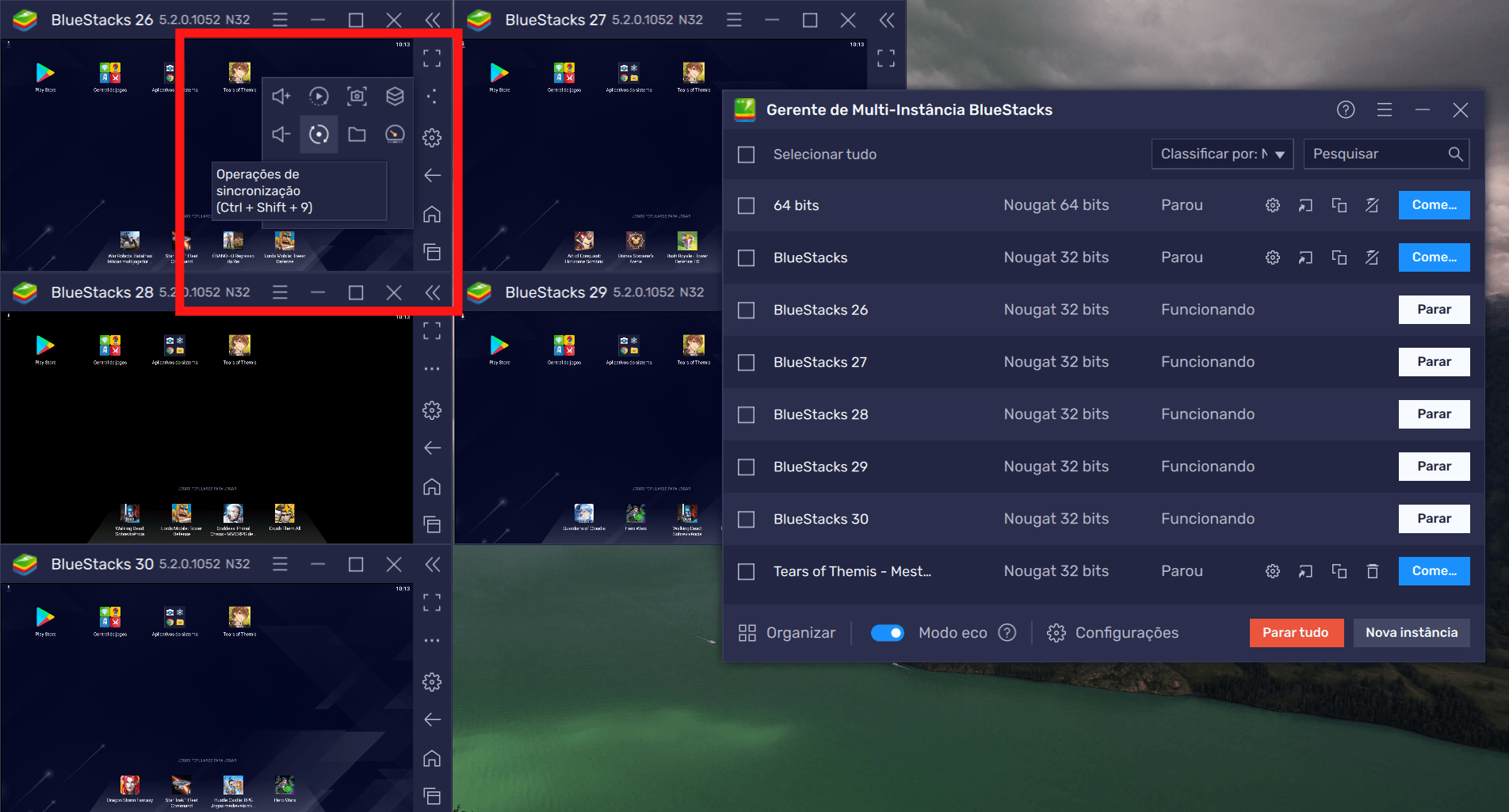The image size is (1509, 812).
Task: Go home in BlueStacks 26 sidebar
Action: point(432,214)
